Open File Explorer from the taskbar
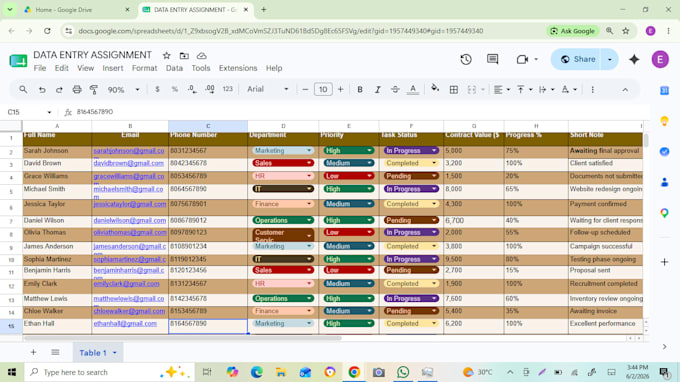This screenshot has width=680, height=382. tap(281, 372)
